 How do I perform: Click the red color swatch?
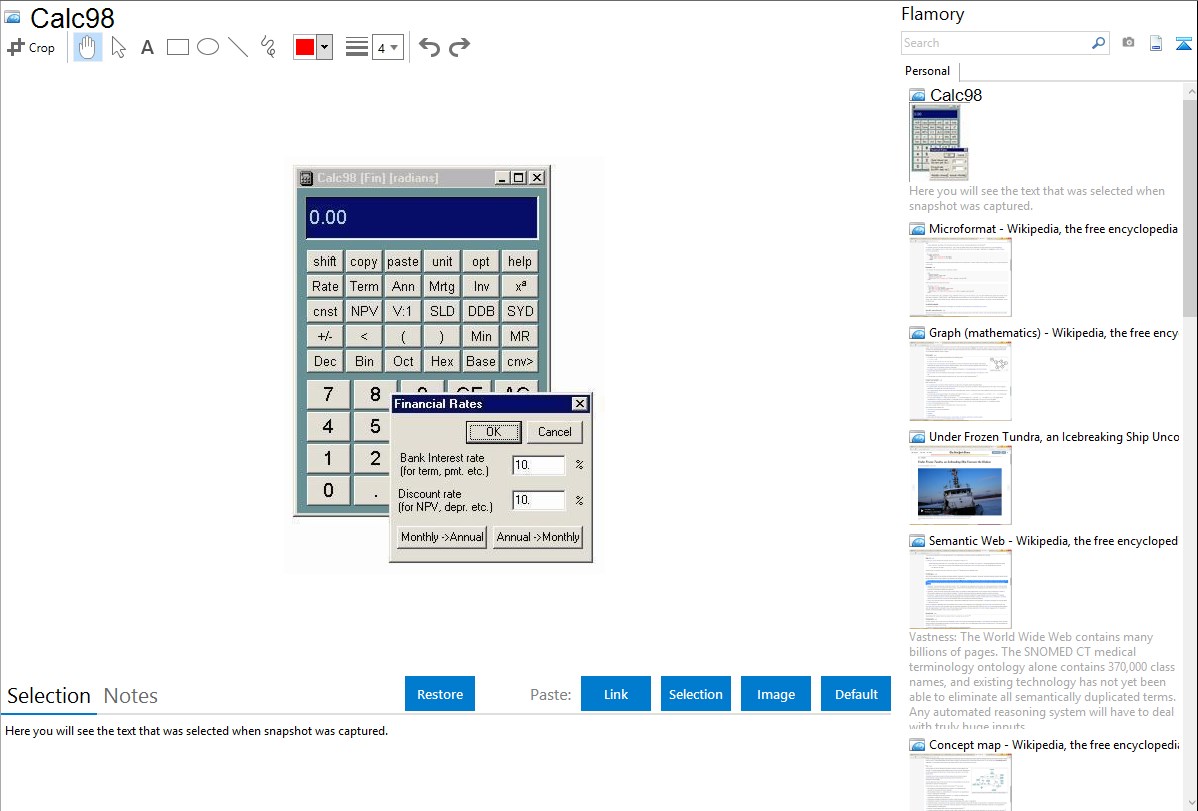click(x=304, y=47)
